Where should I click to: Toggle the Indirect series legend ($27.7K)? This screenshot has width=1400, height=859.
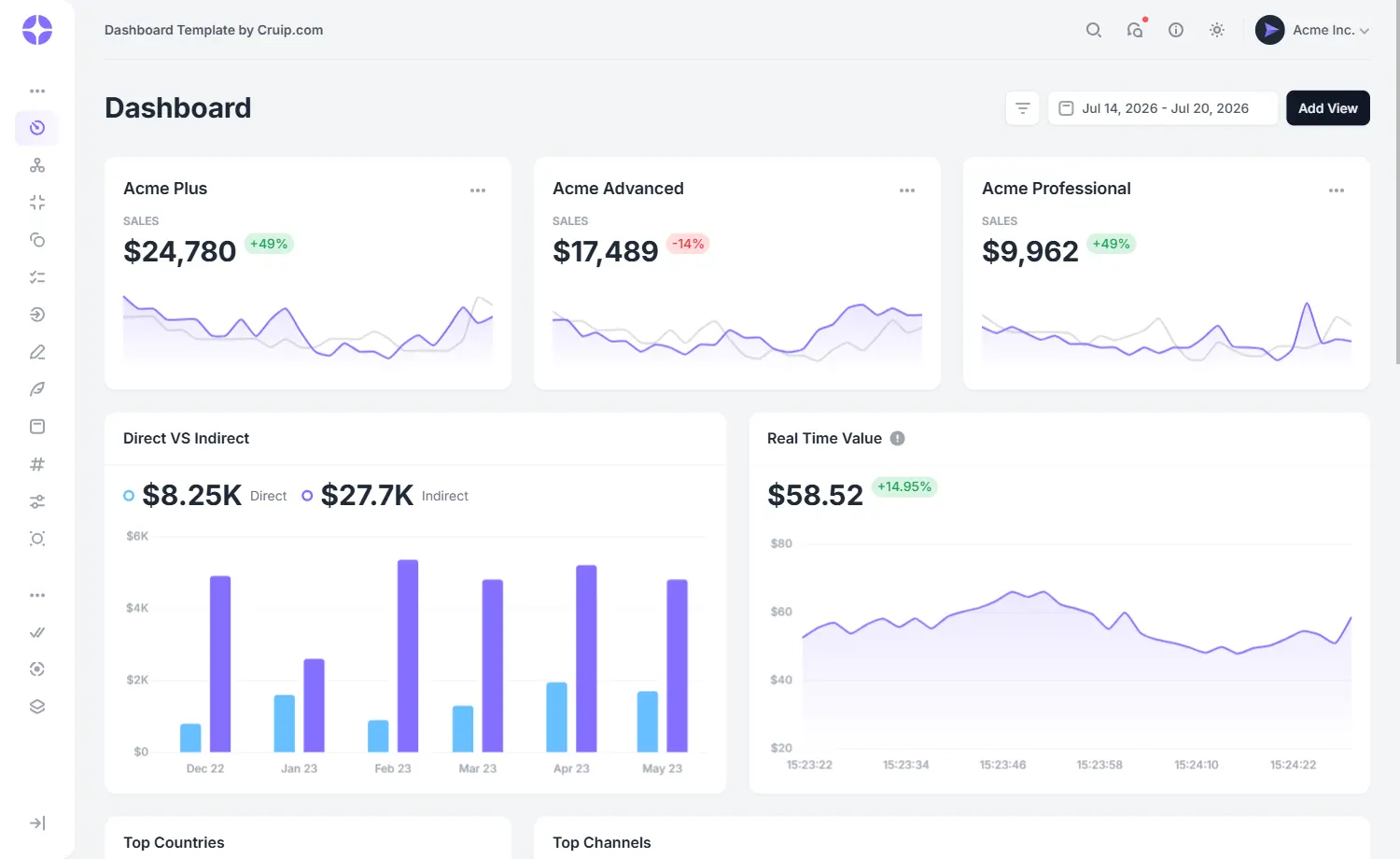pyautogui.click(x=385, y=495)
